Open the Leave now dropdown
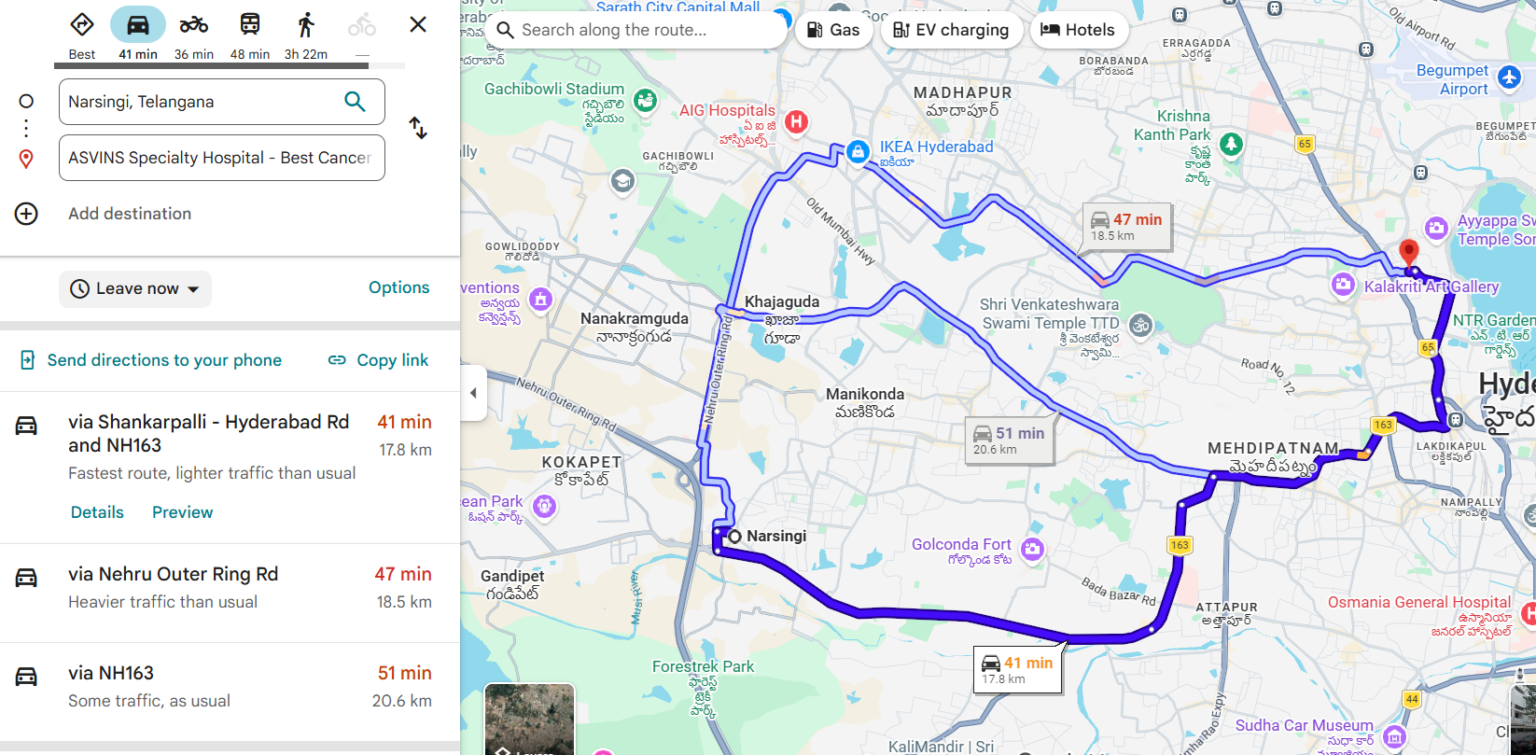 click(135, 289)
